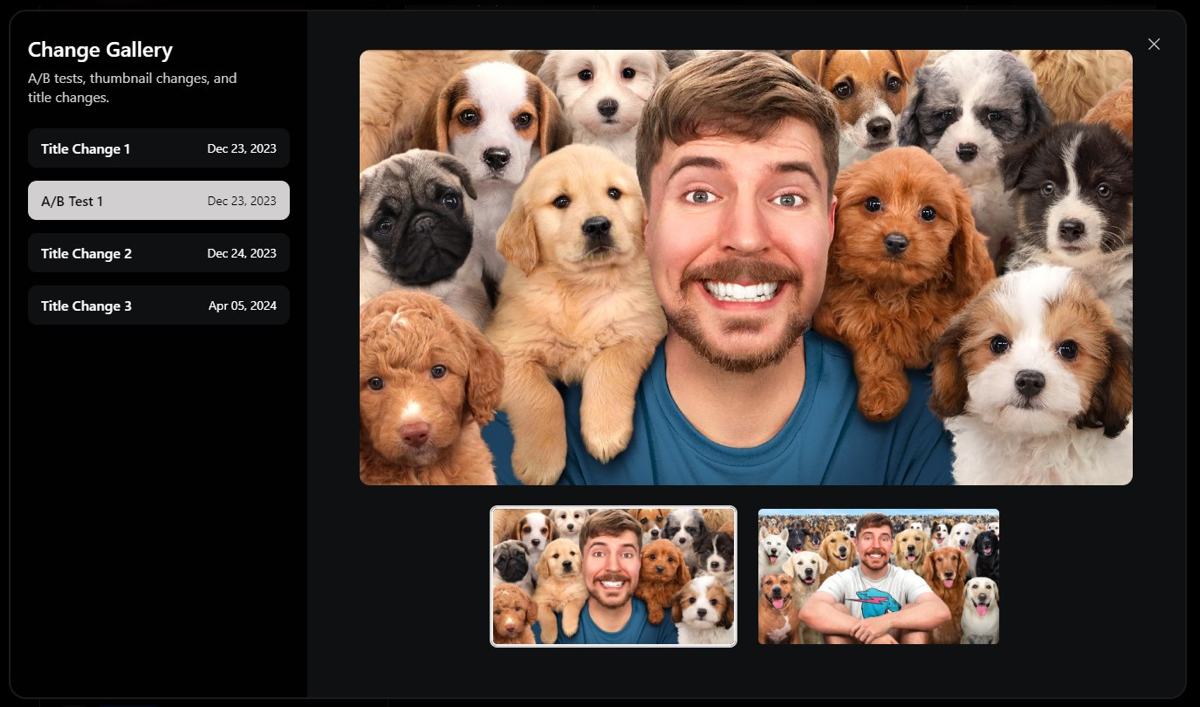This screenshot has width=1200, height=707.
Task: Click the Dec 23, 2023 date beside A/B Test 1
Action: tap(241, 201)
